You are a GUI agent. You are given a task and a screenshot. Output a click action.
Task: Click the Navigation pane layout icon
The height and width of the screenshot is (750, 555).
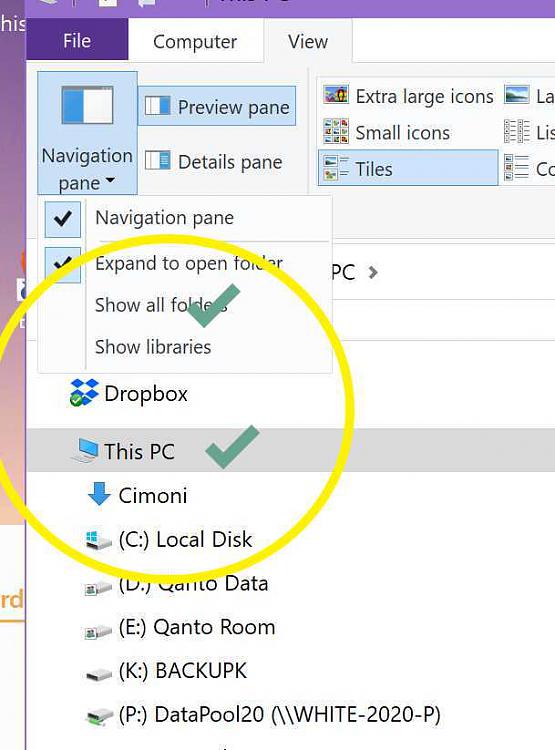click(x=87, y=105)
